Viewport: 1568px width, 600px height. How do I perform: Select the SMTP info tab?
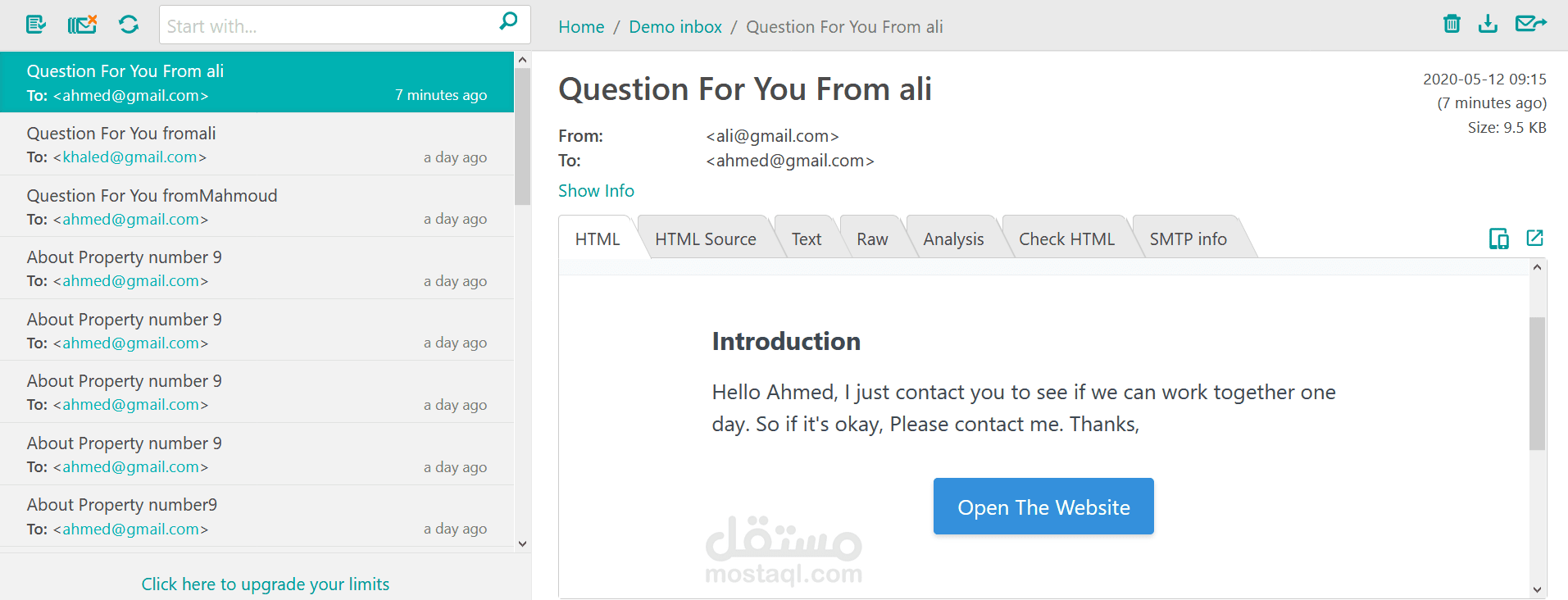(x=1188, y=239)
